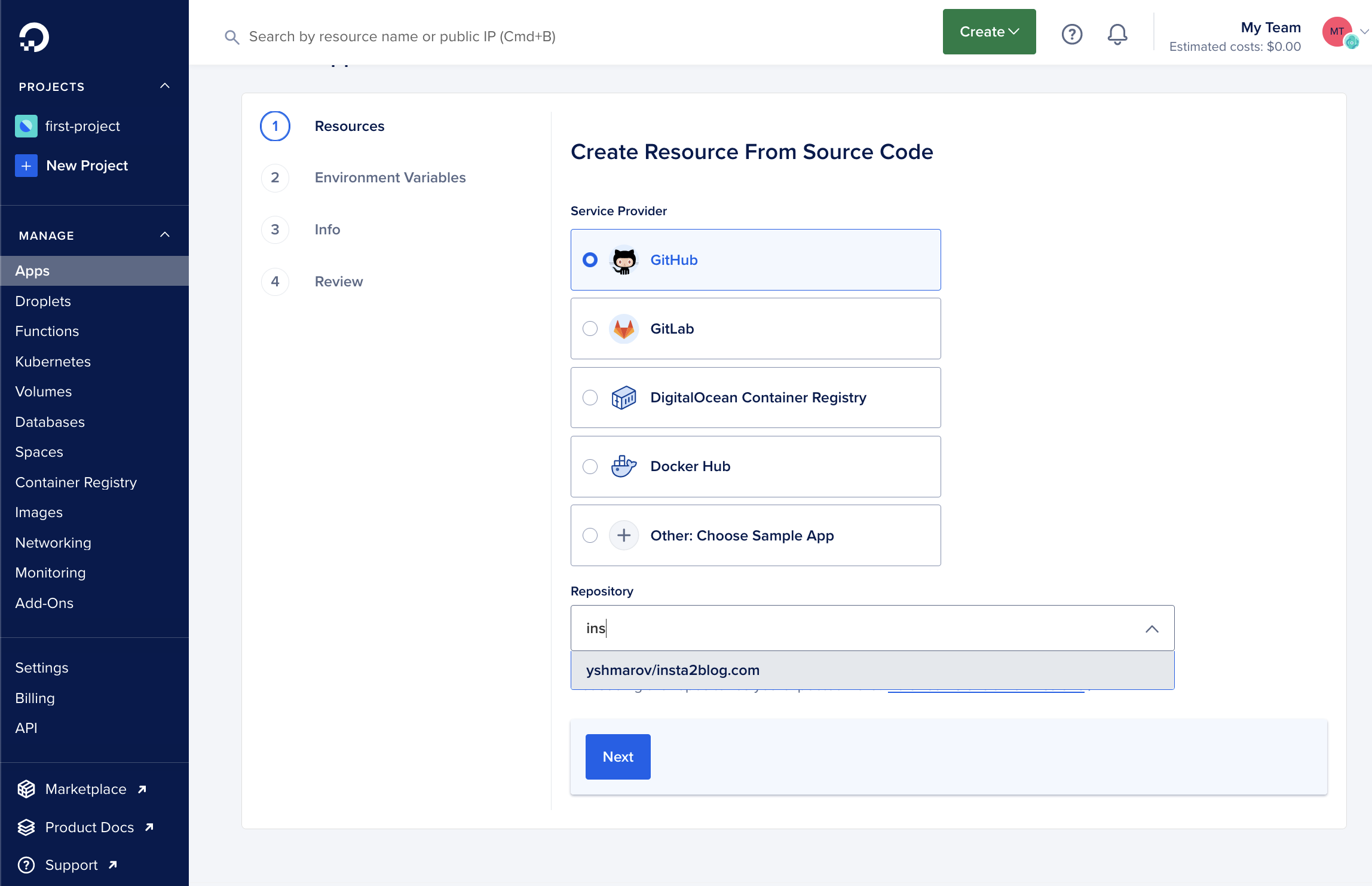This screenshot has height=886, width=1372.
Task: Open the Databases menu item
Action: 50,421
